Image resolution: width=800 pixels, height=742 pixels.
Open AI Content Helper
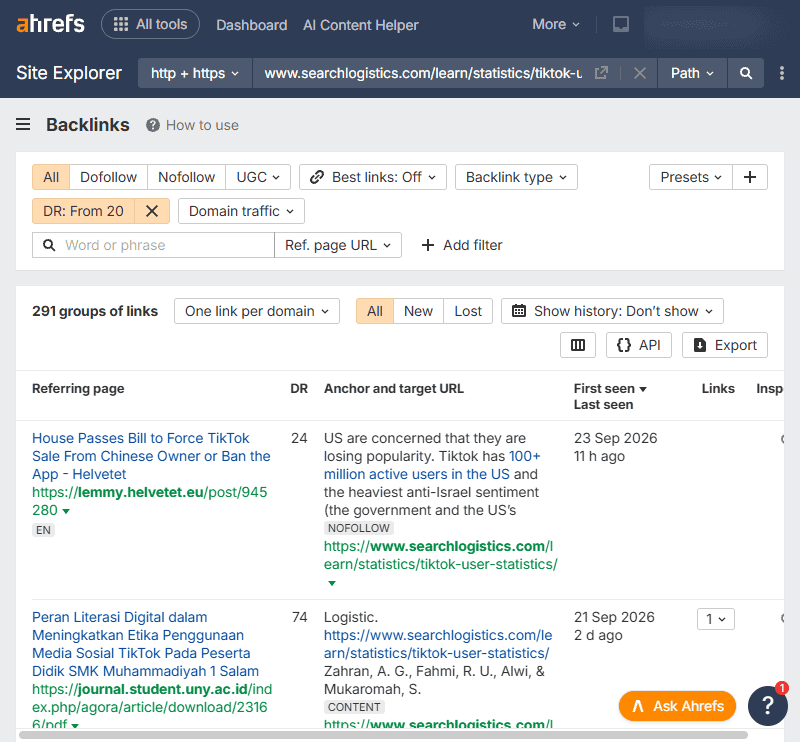[361, 24]
